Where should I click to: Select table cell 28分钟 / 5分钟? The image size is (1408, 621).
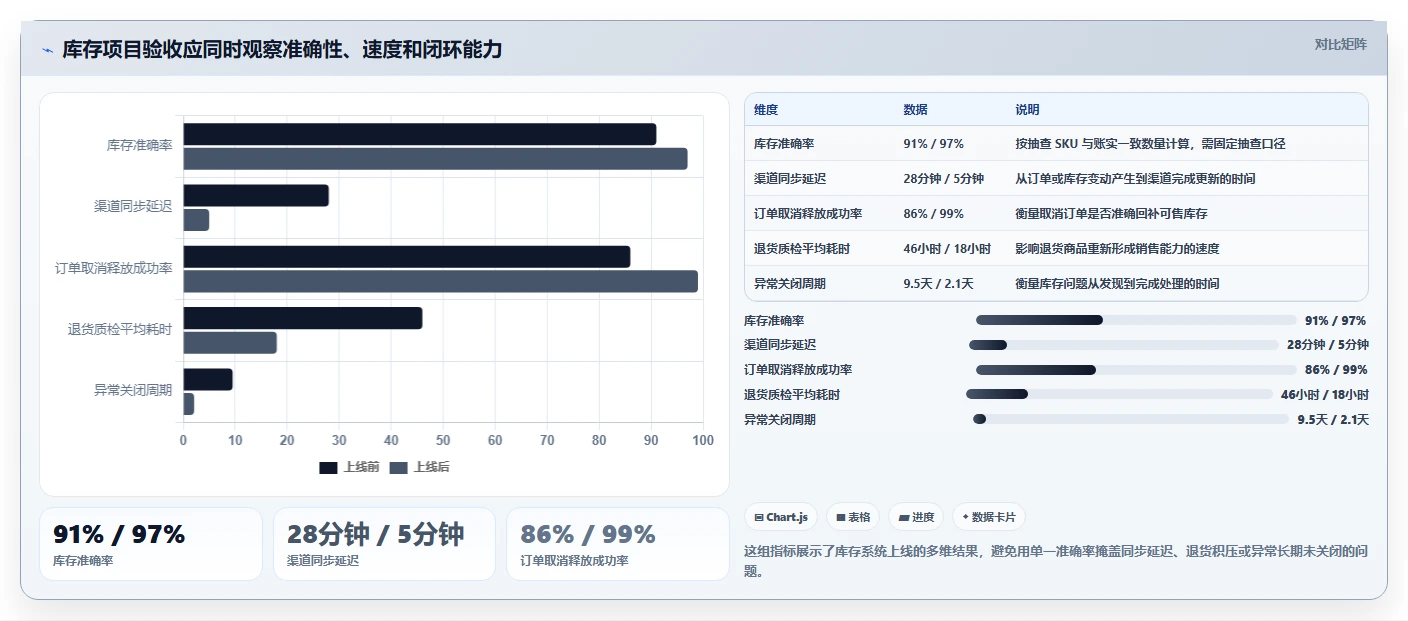coord(943,179)
